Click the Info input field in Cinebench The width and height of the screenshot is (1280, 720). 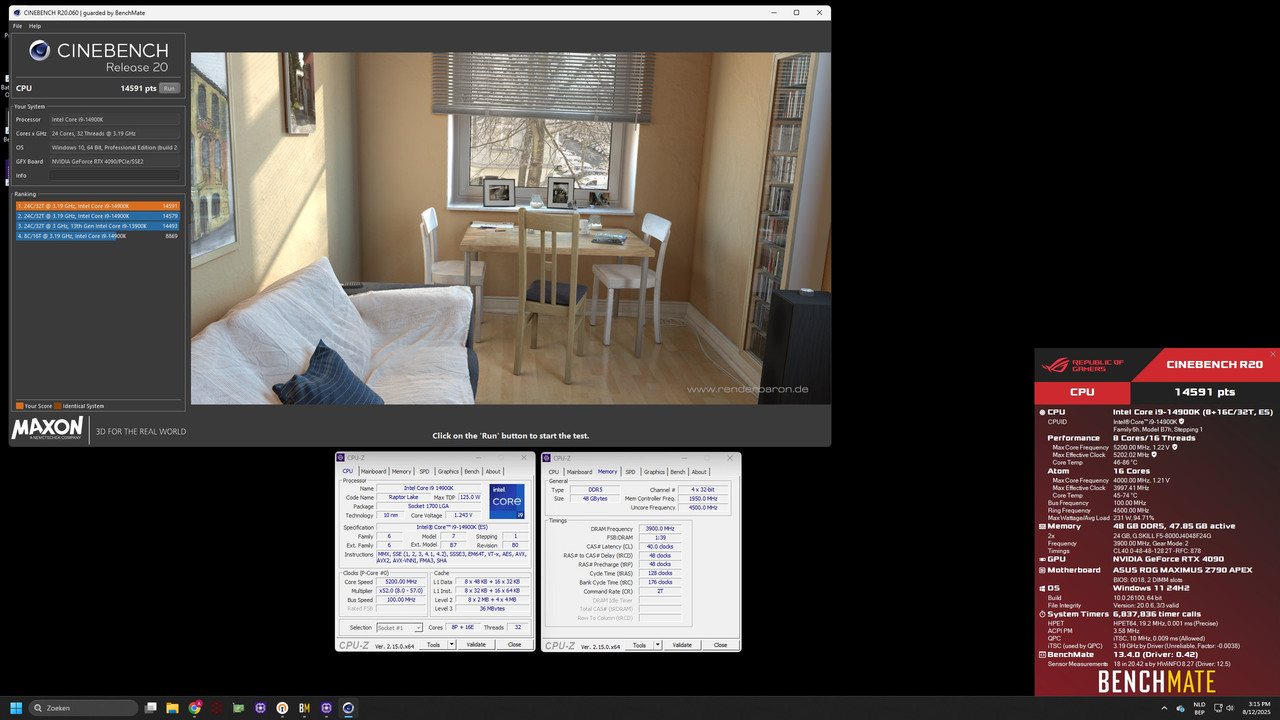[x=115, y=175]
